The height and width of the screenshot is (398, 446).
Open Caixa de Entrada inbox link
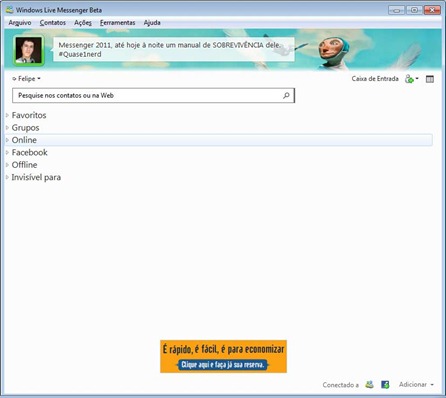(x=375, y=79)
